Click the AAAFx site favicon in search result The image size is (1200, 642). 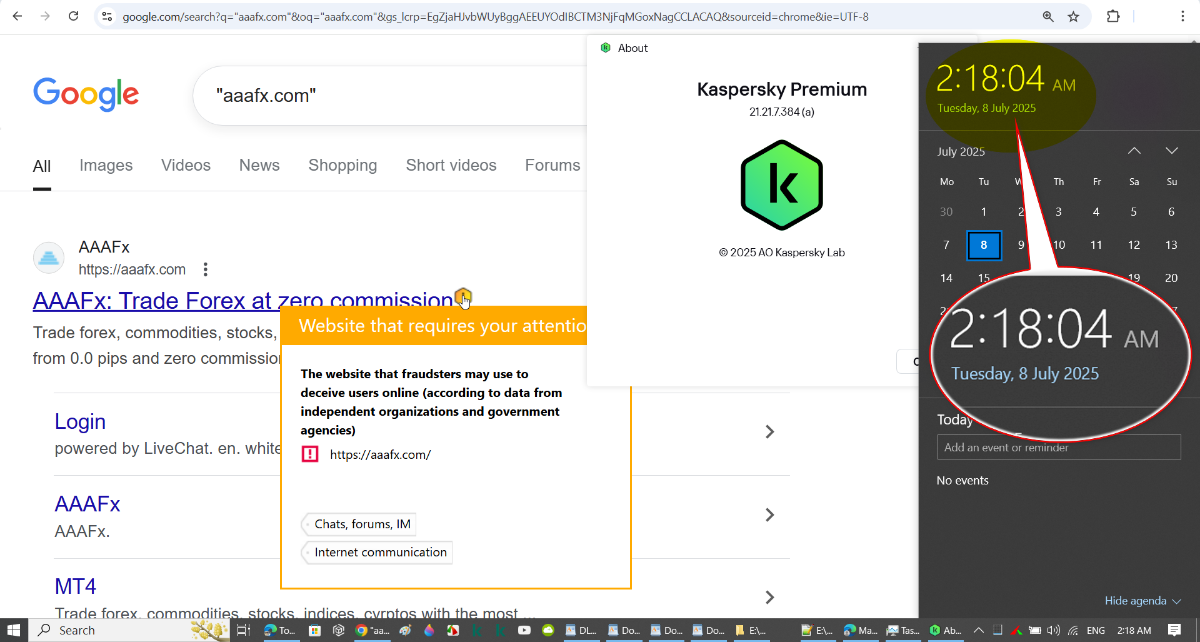(48, 258)
